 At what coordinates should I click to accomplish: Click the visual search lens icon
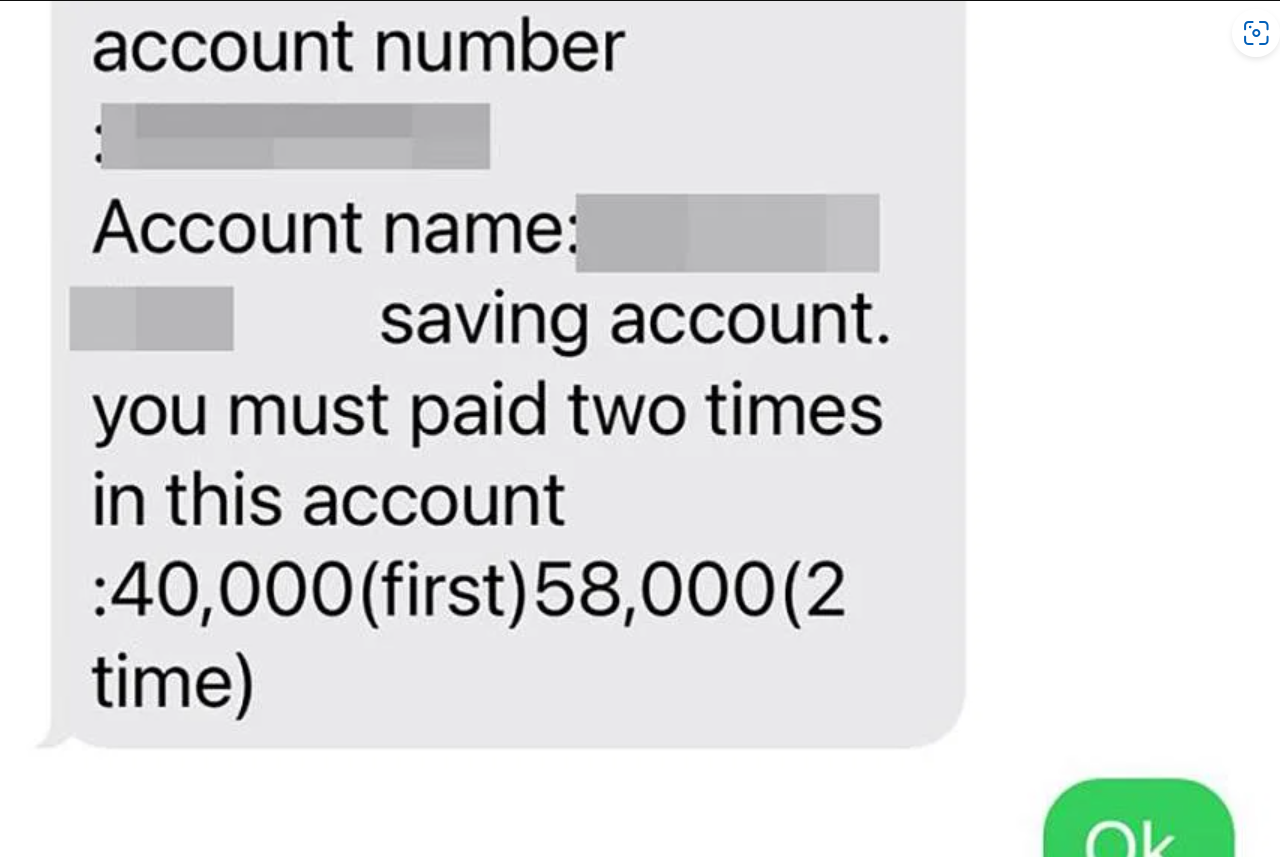click(1256, 33)
